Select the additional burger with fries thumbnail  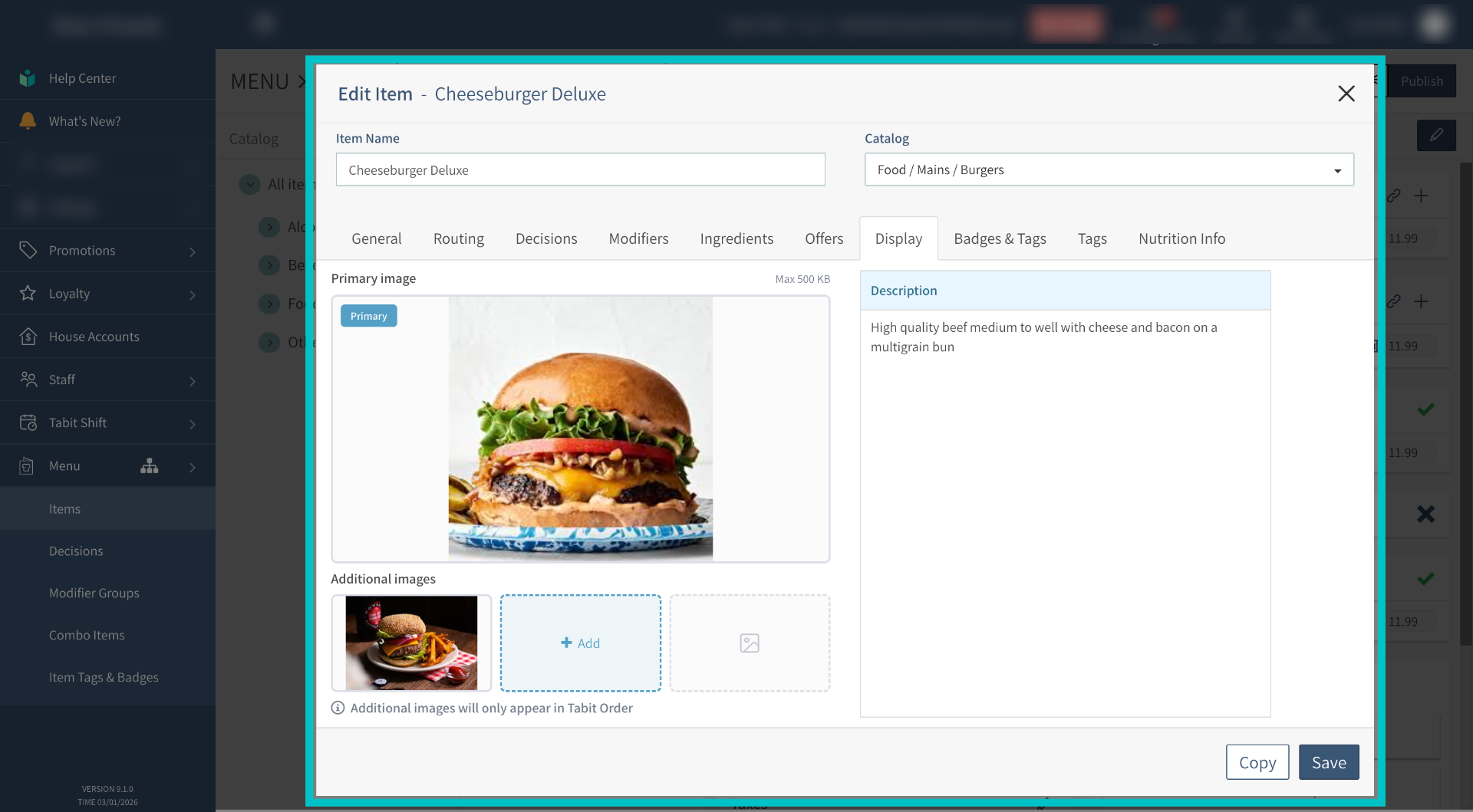[x=411, y=643]
